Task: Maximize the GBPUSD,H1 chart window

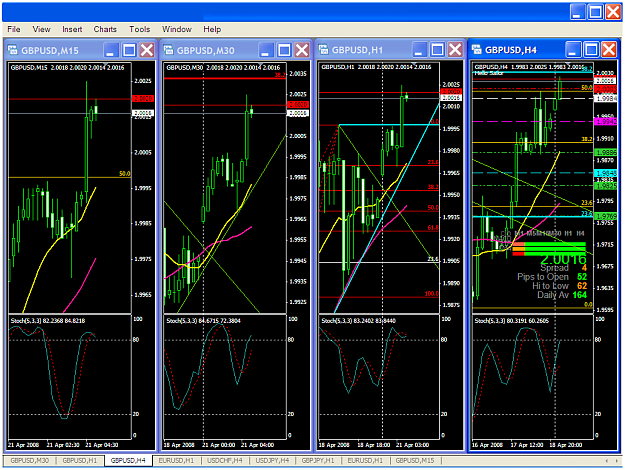Action: tap(437, 50)
